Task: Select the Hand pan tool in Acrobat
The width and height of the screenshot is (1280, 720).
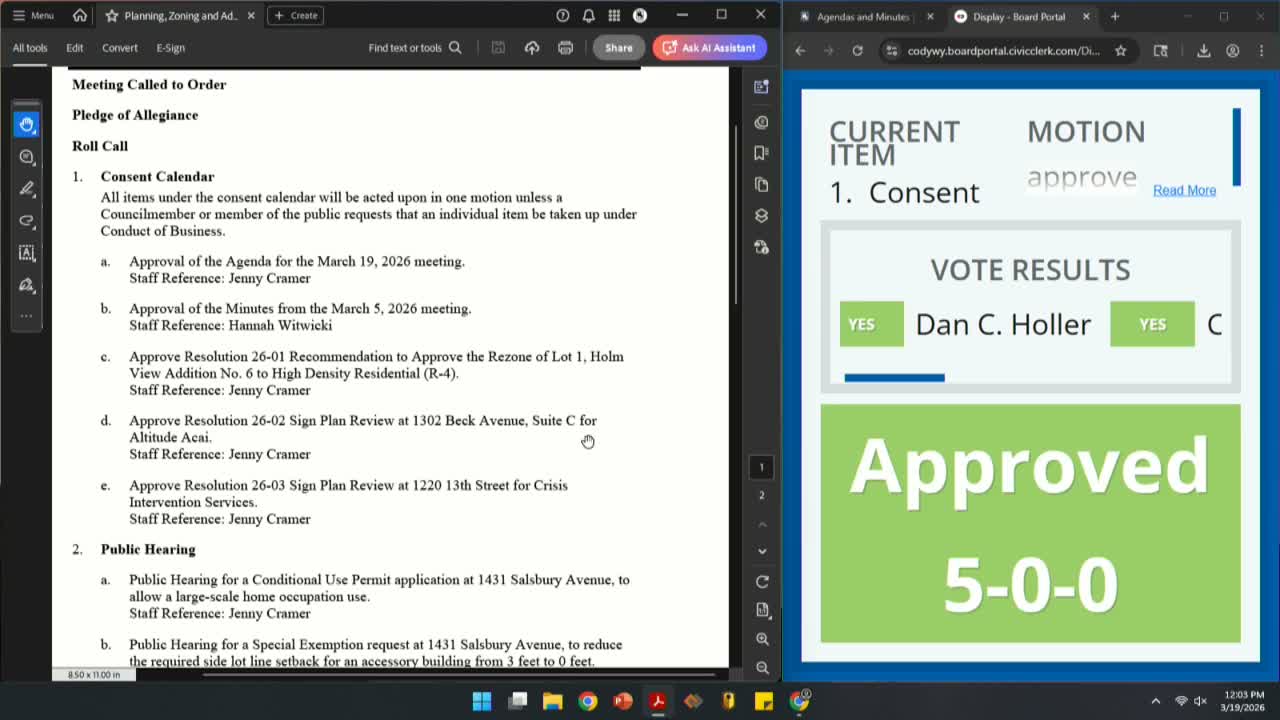Action: point(27,124)
